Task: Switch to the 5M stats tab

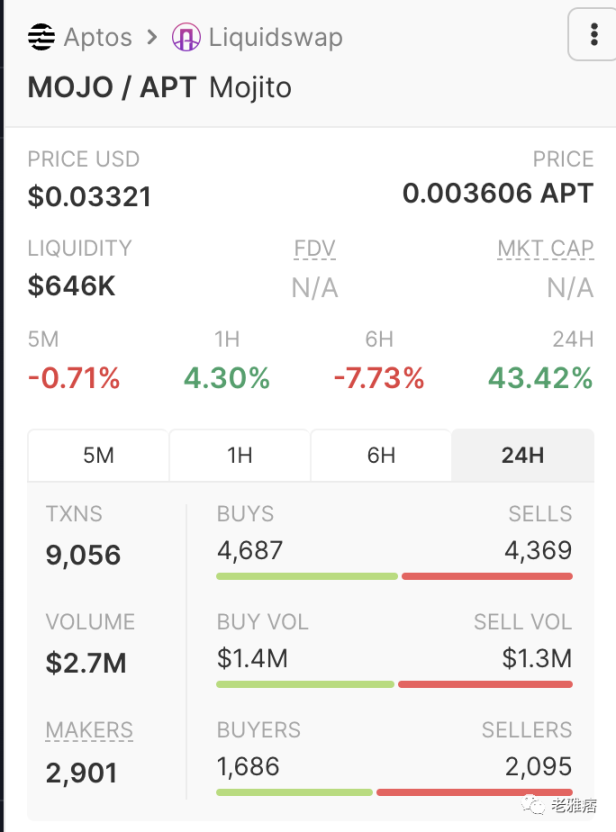Action: (x=98, y=456)
